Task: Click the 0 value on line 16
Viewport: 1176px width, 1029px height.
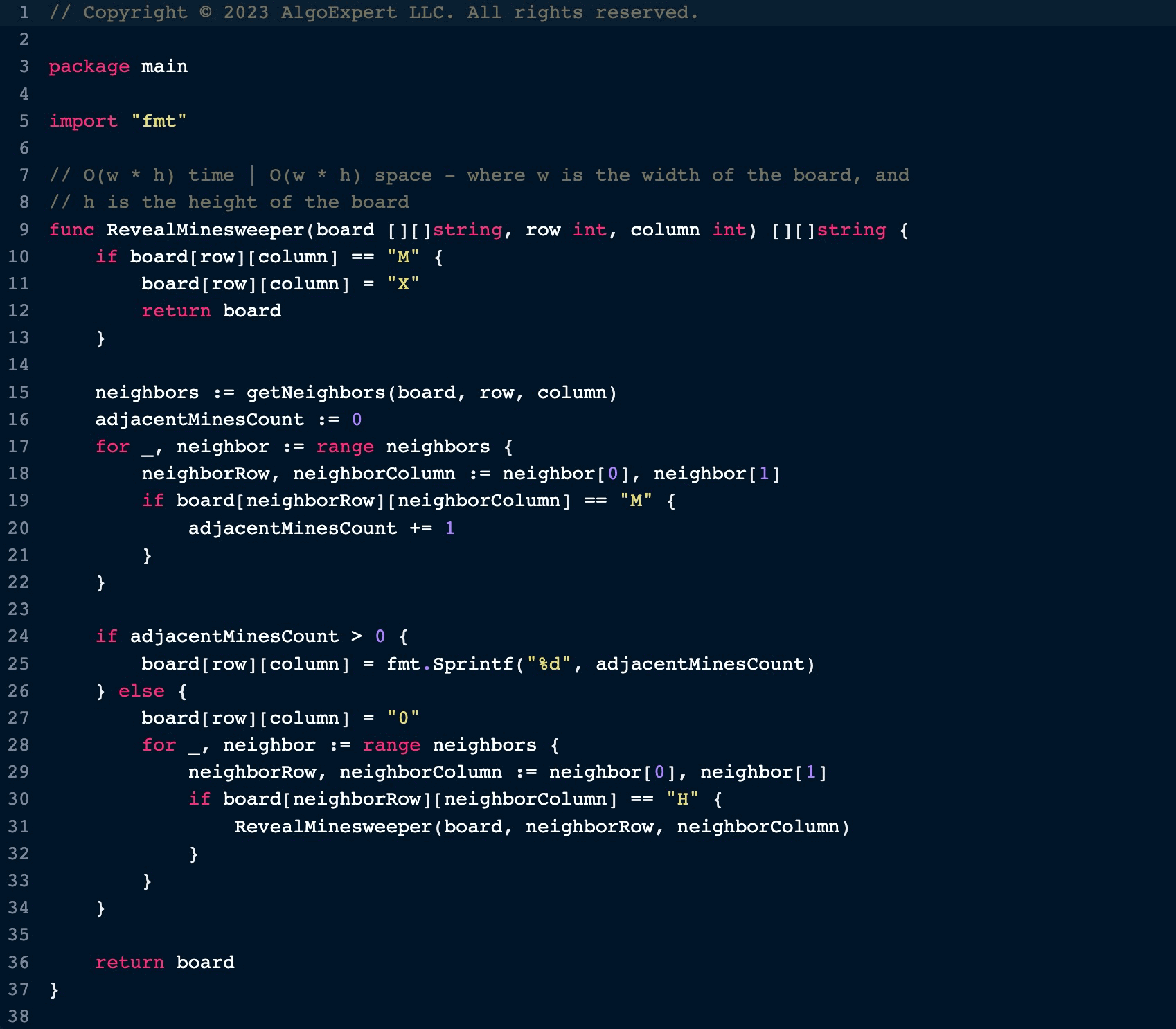Action: pos(357,420)
